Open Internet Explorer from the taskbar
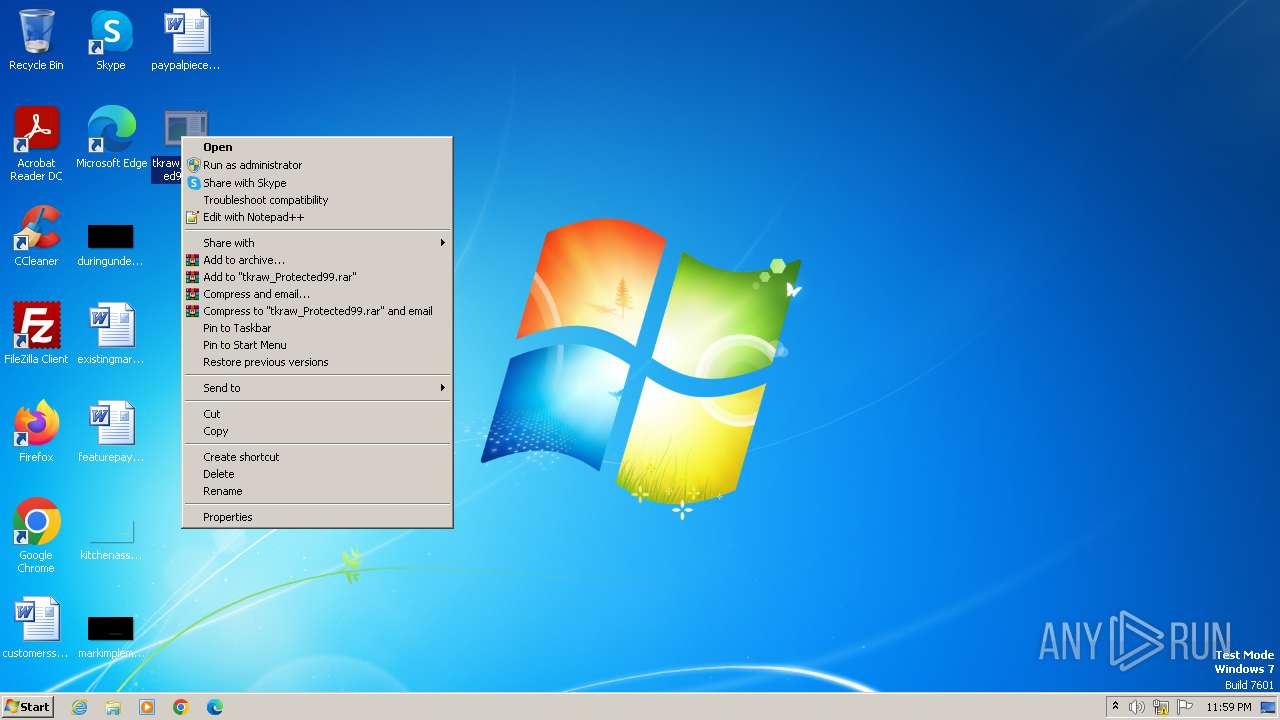Screen dimensions: 1280x720 click(79, 707)
